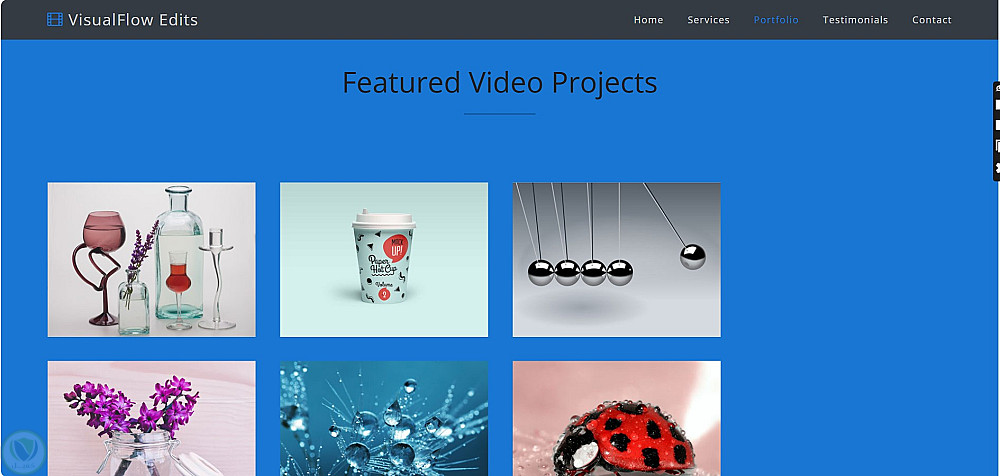Click the gear icon in side panel
The image size is (1000, 476).
click(x=997, y=168)
